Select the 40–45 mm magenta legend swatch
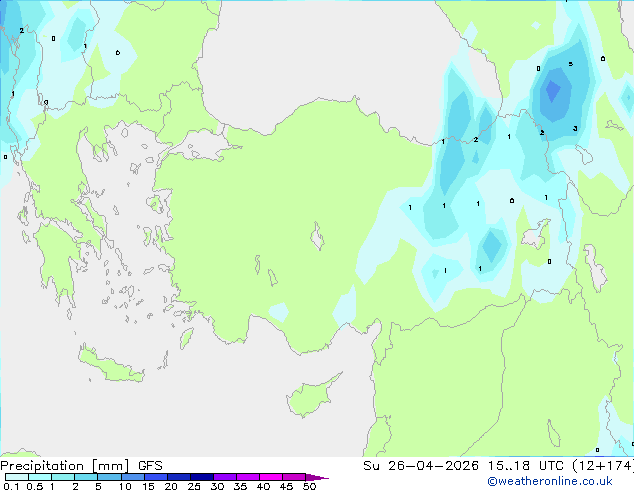The image size is (634, 490). click(271, 477)
